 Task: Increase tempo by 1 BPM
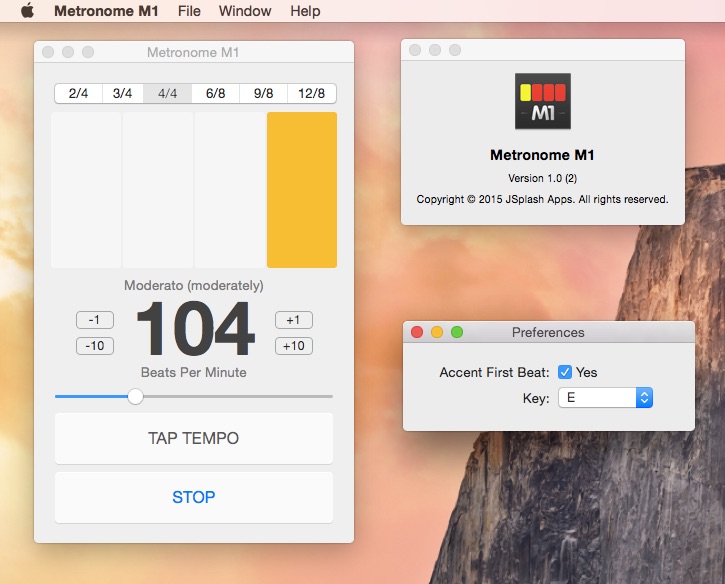[294, 320]
